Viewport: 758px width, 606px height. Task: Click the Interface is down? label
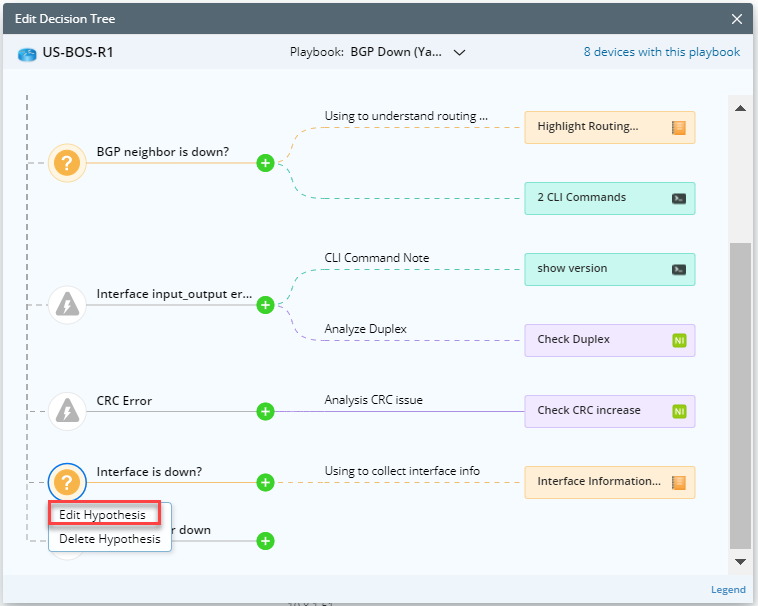[x=149, y=472]
